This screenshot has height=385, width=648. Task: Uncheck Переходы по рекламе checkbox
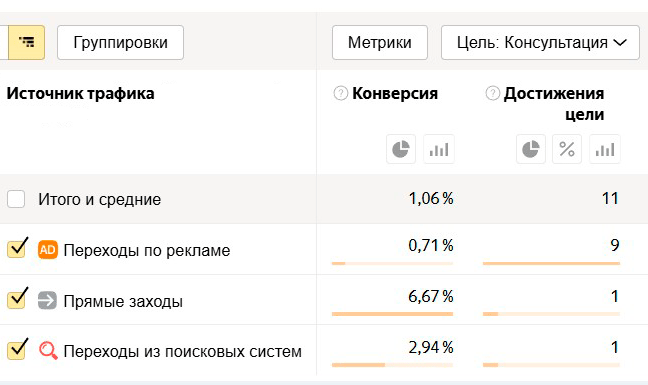click(16, 249)
